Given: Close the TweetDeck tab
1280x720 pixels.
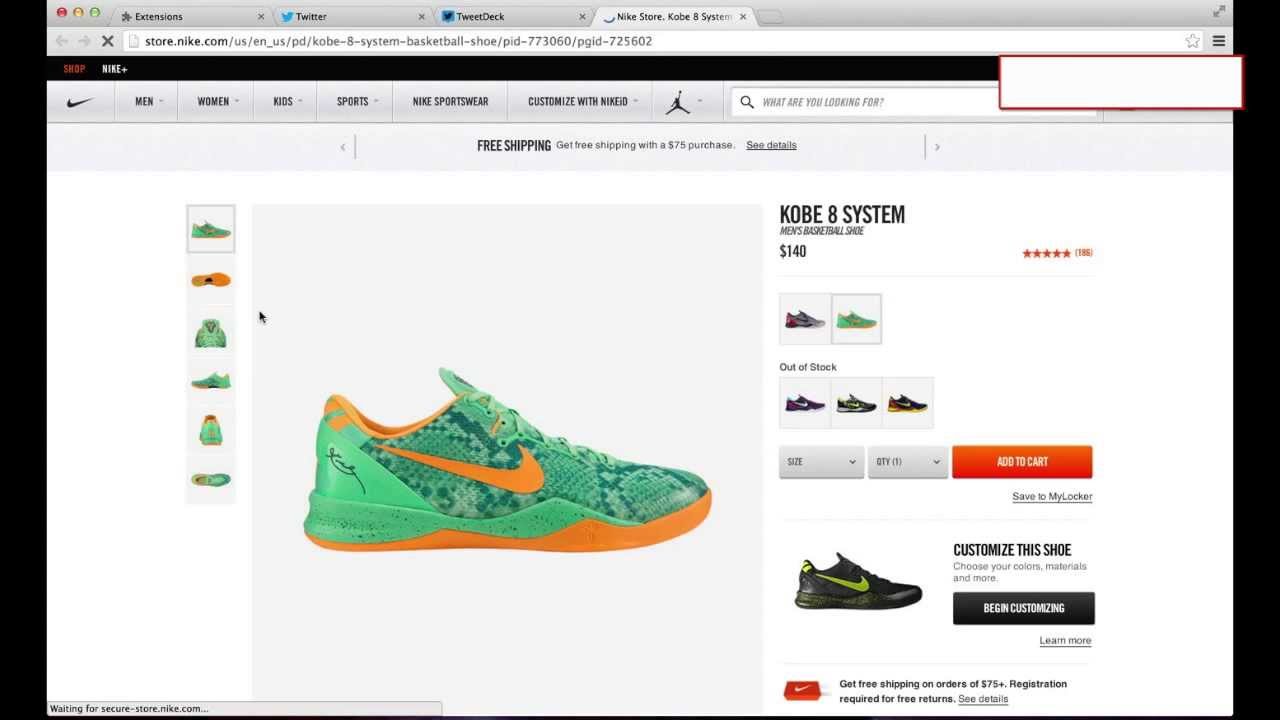Looking at the screenshot, I should coord(582,17).
